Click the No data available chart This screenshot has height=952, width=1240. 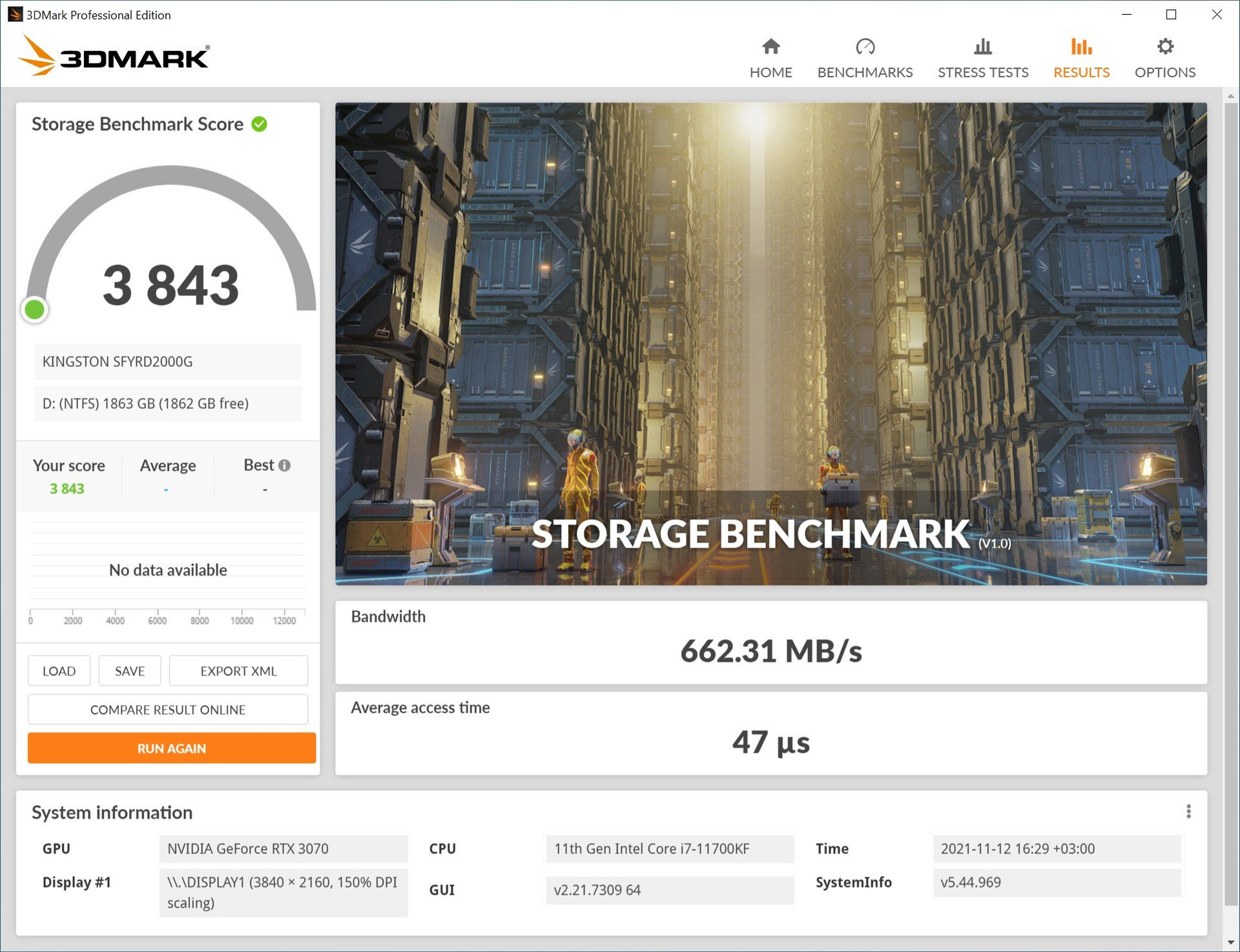[168, 570]
